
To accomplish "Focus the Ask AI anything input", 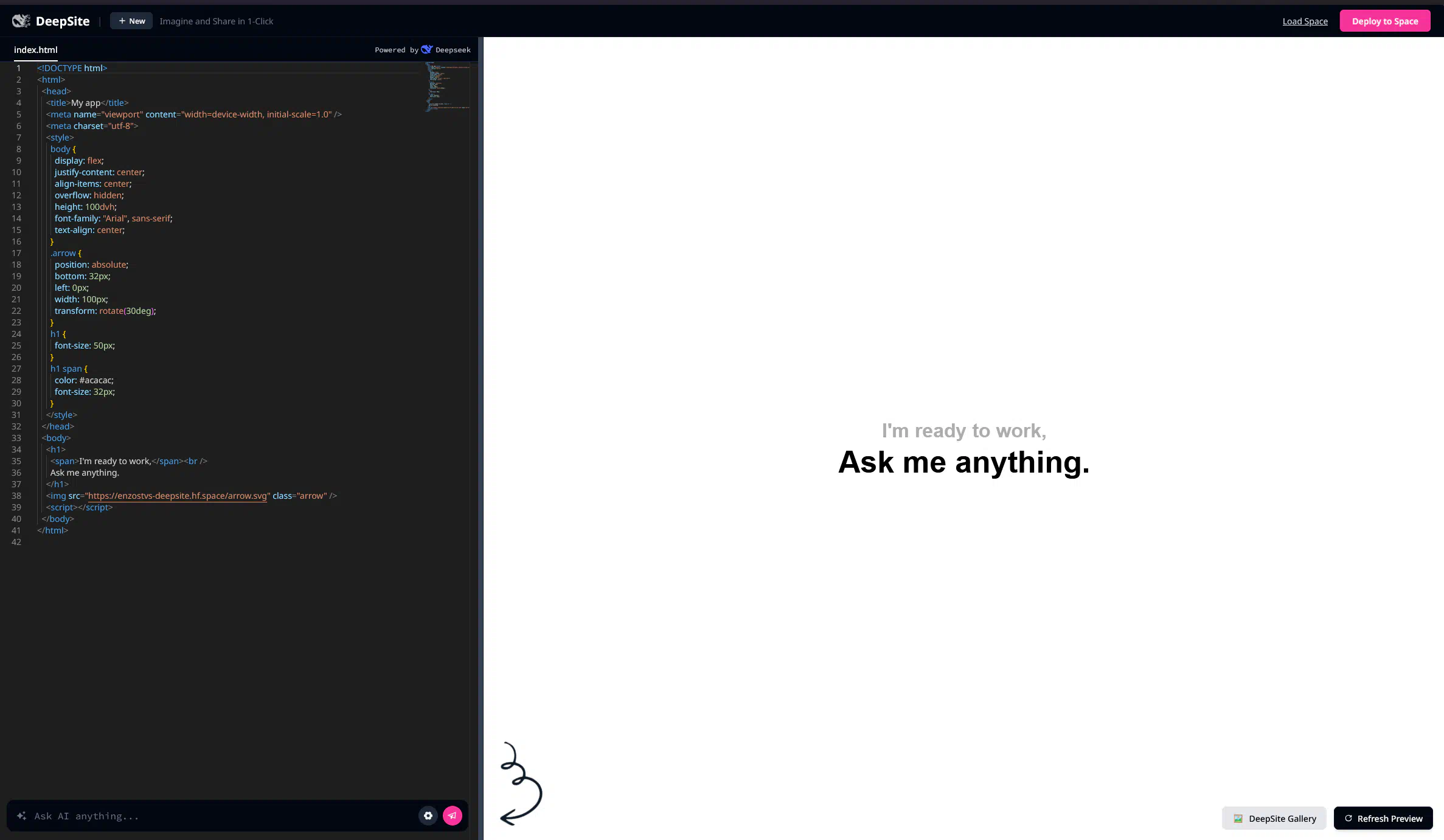I will (219, 816).
